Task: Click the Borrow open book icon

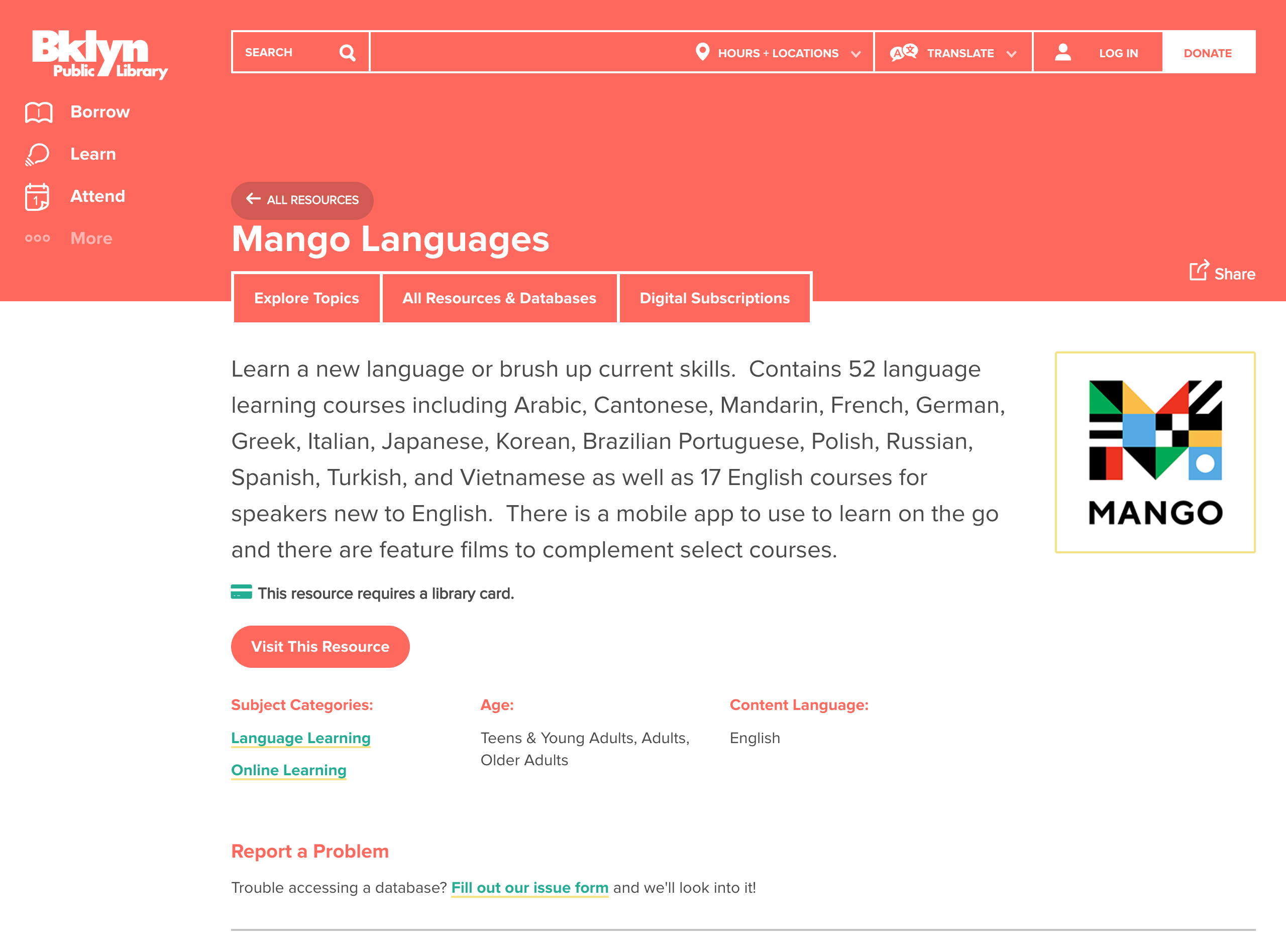Action: [x=39, y=112]
